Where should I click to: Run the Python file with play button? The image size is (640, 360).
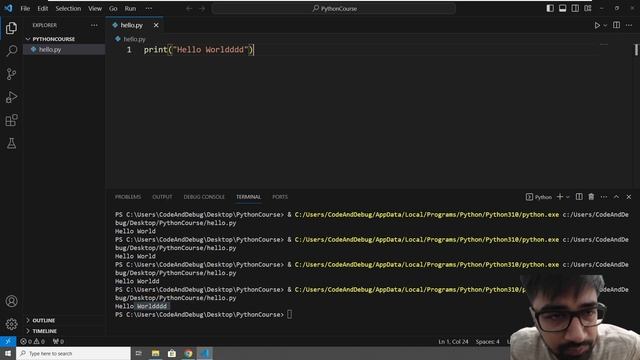[x=597, y=25]
